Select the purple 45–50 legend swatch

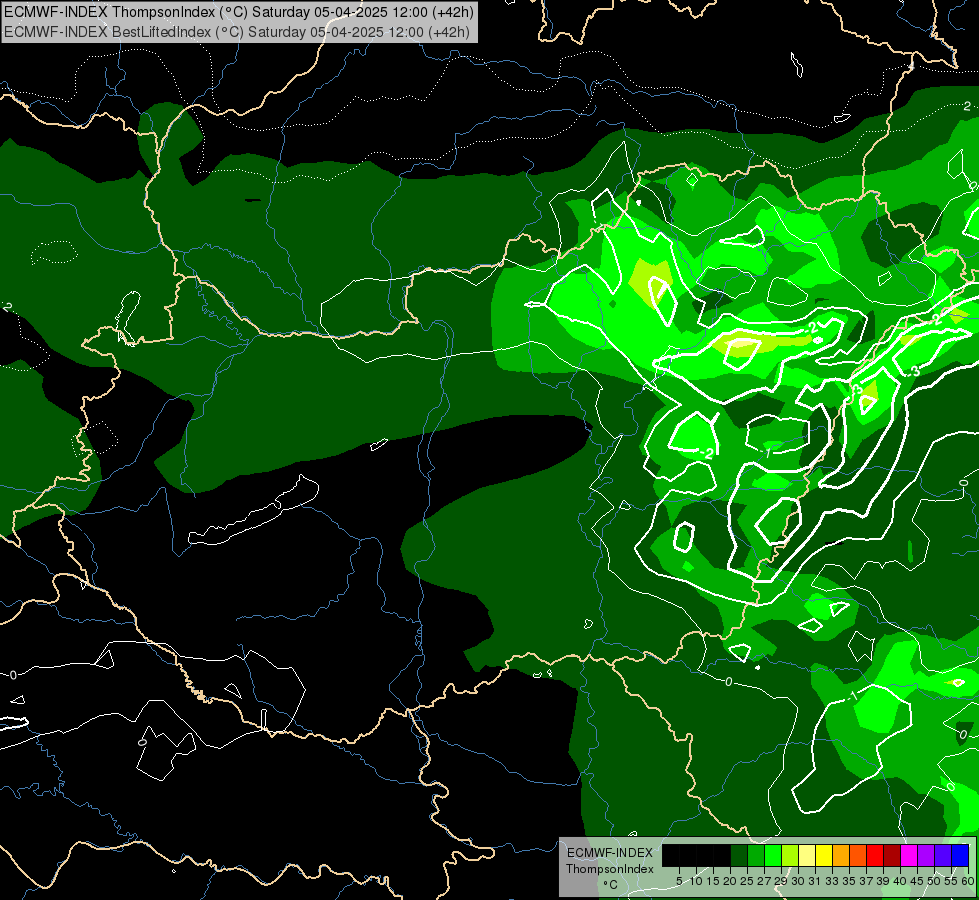coord(926,855)
